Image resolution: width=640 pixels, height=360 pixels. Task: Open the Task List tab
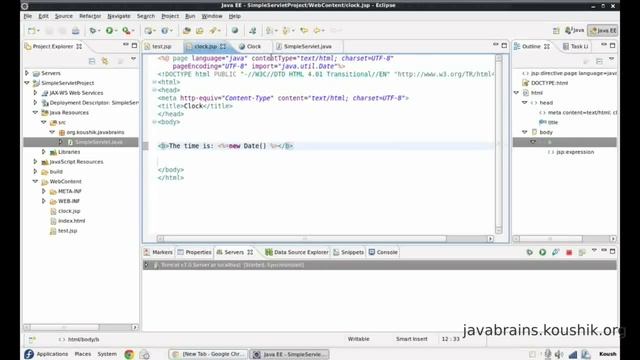tap(576, 47)
